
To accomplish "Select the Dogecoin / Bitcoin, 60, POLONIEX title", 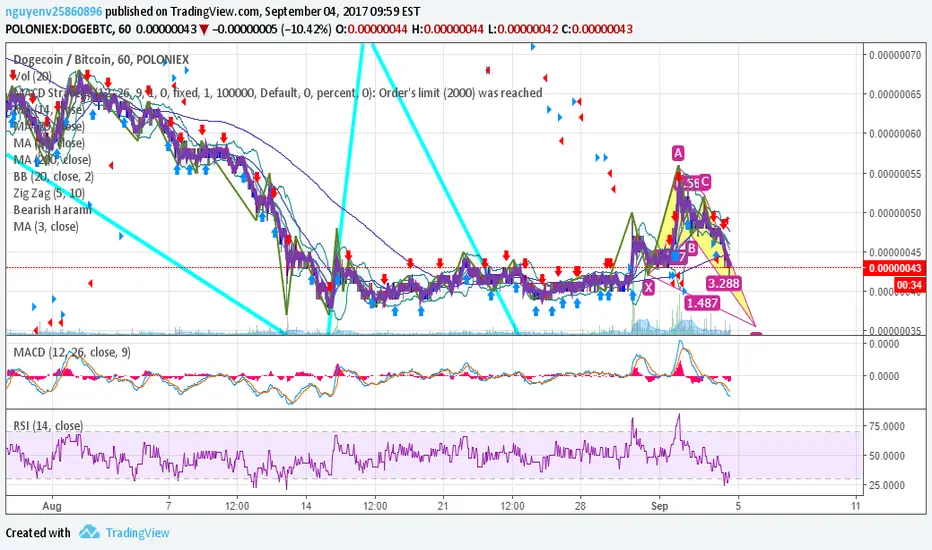I will (x=101, y=59).
